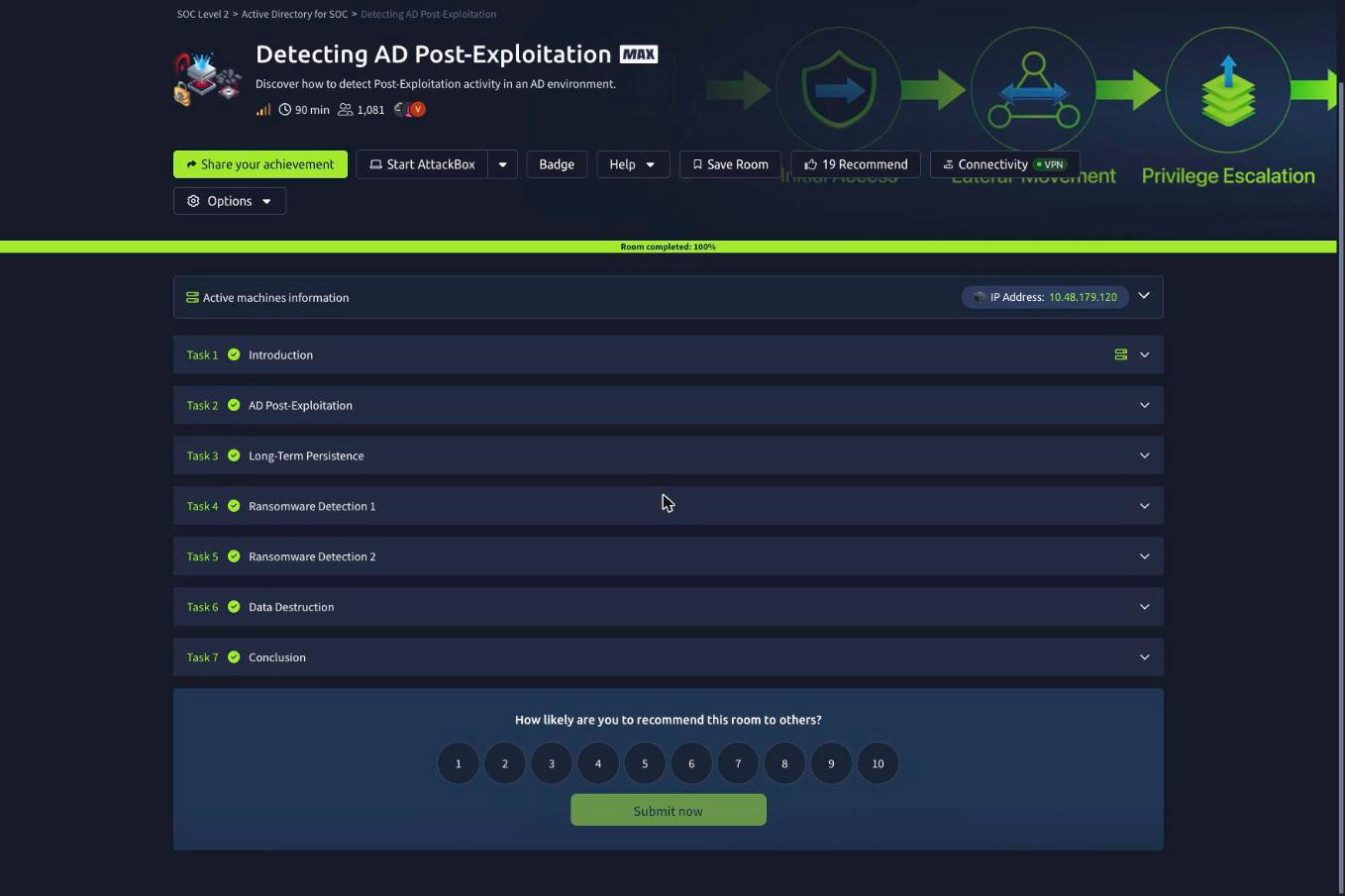Click the clock icon next to 90 min
Viewport: 1345px width, 896px height.
285,110
